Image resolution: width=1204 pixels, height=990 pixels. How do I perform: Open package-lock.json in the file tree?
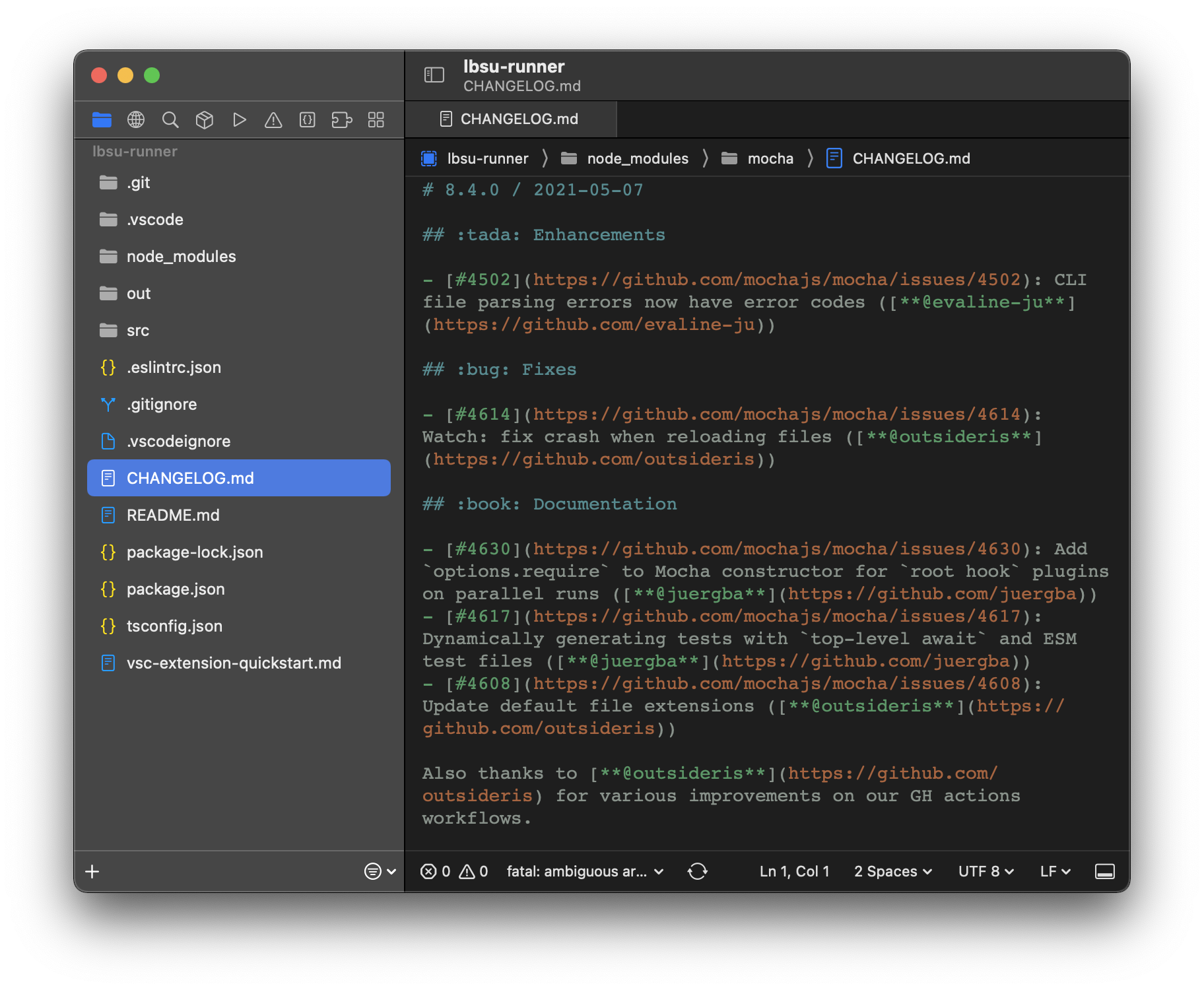coord(239,552)
